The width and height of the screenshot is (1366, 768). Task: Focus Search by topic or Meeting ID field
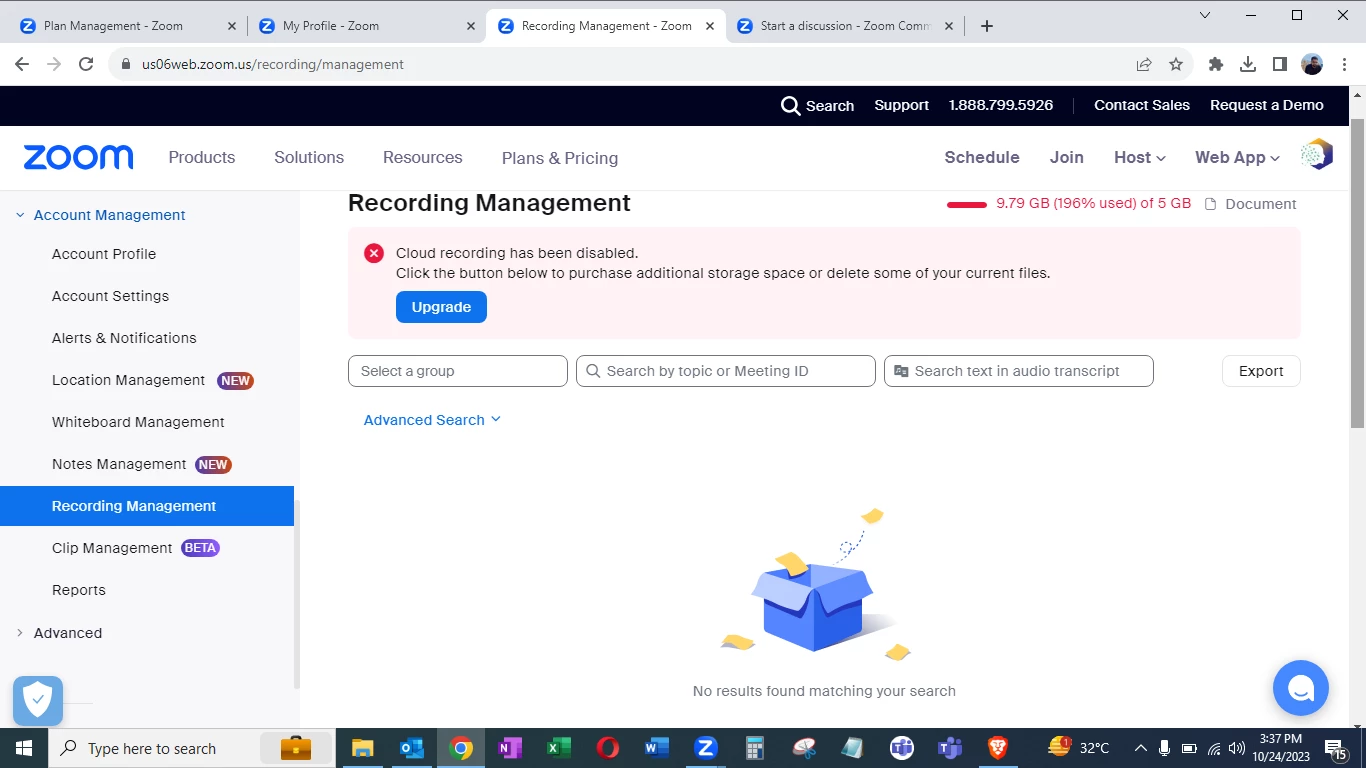[x=726, y=371]
